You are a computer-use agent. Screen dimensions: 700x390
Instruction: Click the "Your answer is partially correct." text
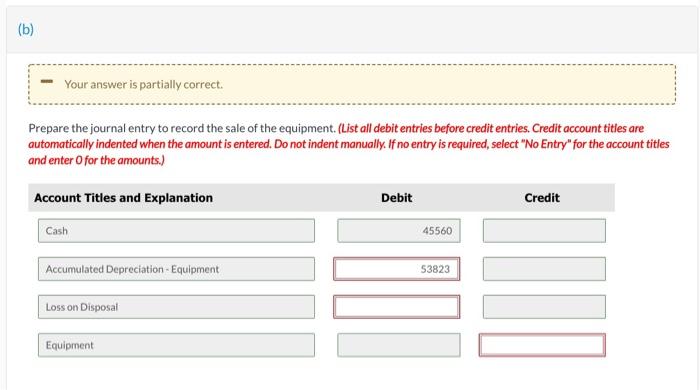[143, 84]
